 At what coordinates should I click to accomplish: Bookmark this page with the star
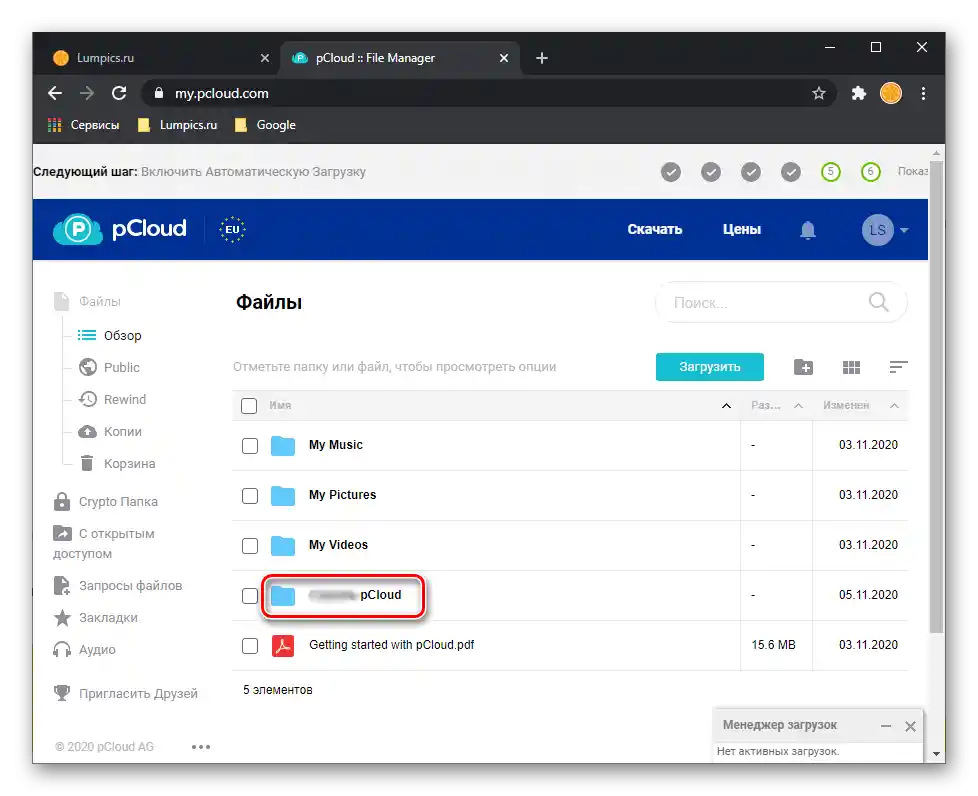pyautogui.click(x=818, y=94)
